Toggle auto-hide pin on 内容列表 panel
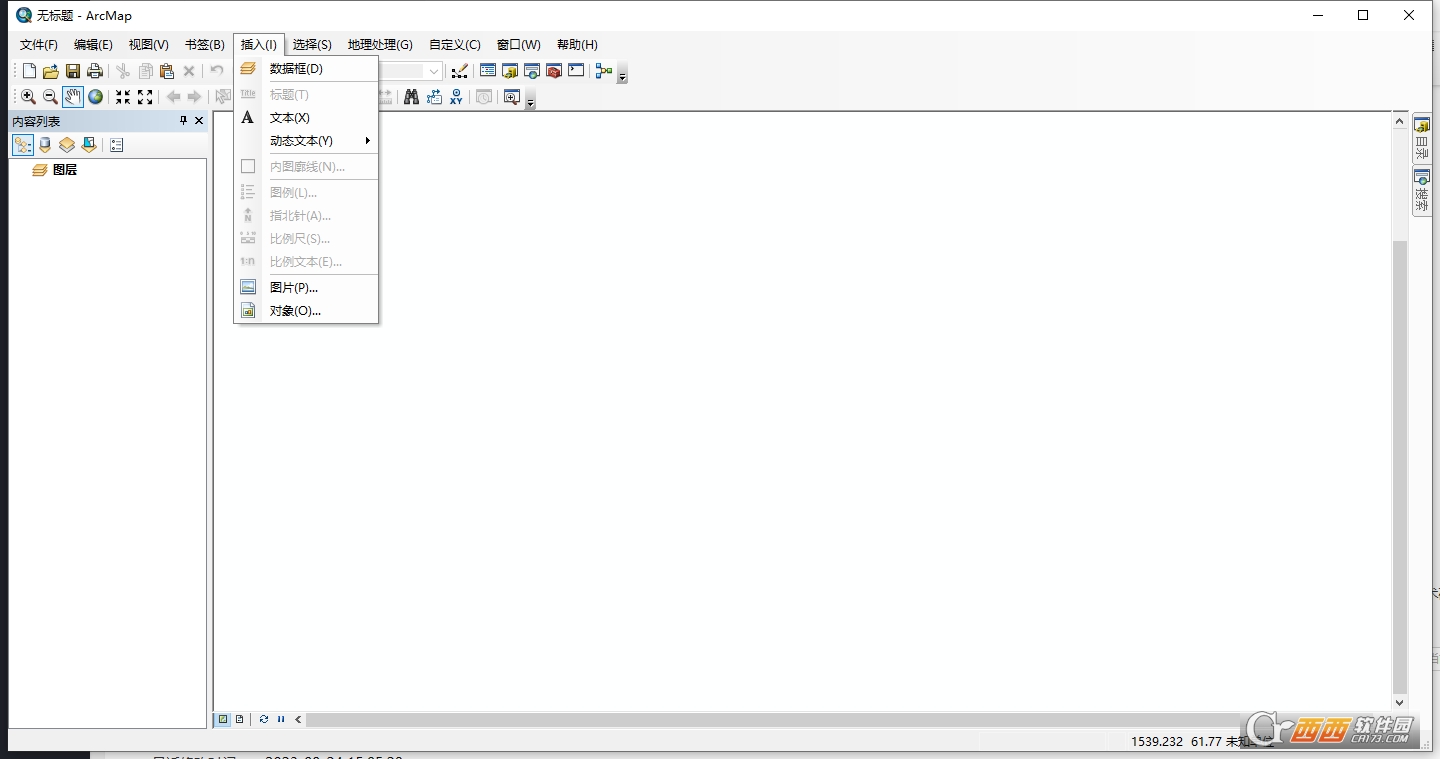The width and height of the screenshot is (1440, 759). point(183,120)
